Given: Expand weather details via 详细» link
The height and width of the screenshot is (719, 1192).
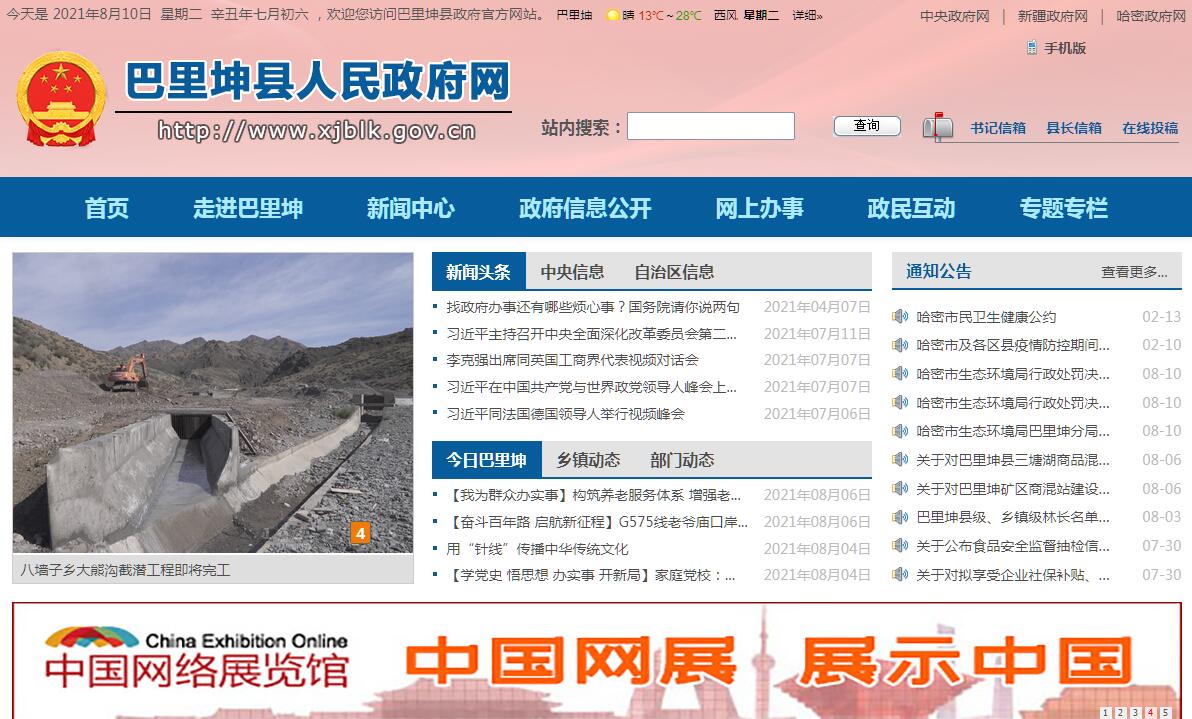Looking at the screenshot, I should pos(807,16).
